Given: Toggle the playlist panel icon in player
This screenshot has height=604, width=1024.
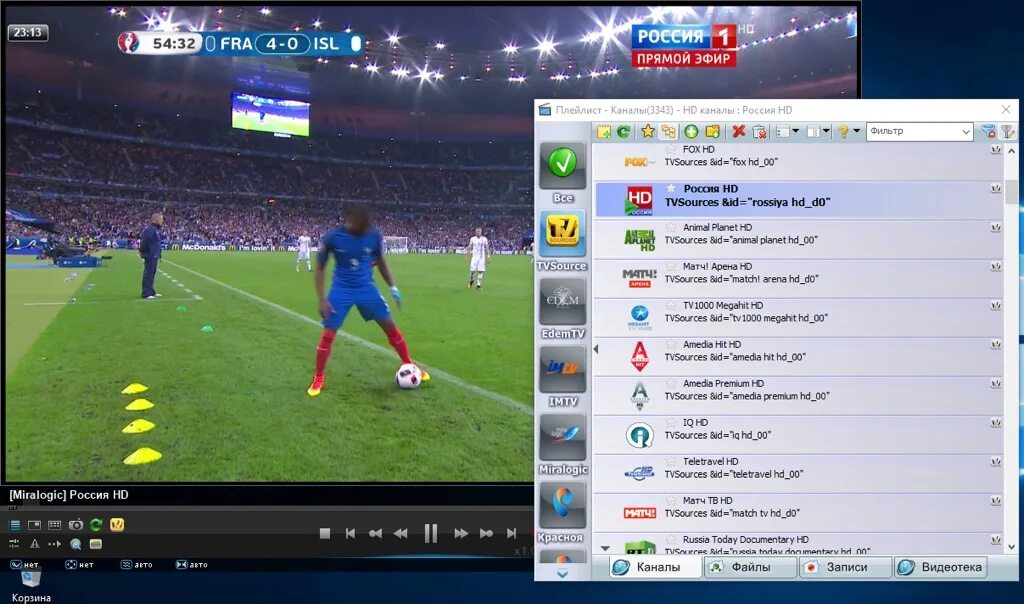Looking at the screenshot, I should click(x=14, y=525).
